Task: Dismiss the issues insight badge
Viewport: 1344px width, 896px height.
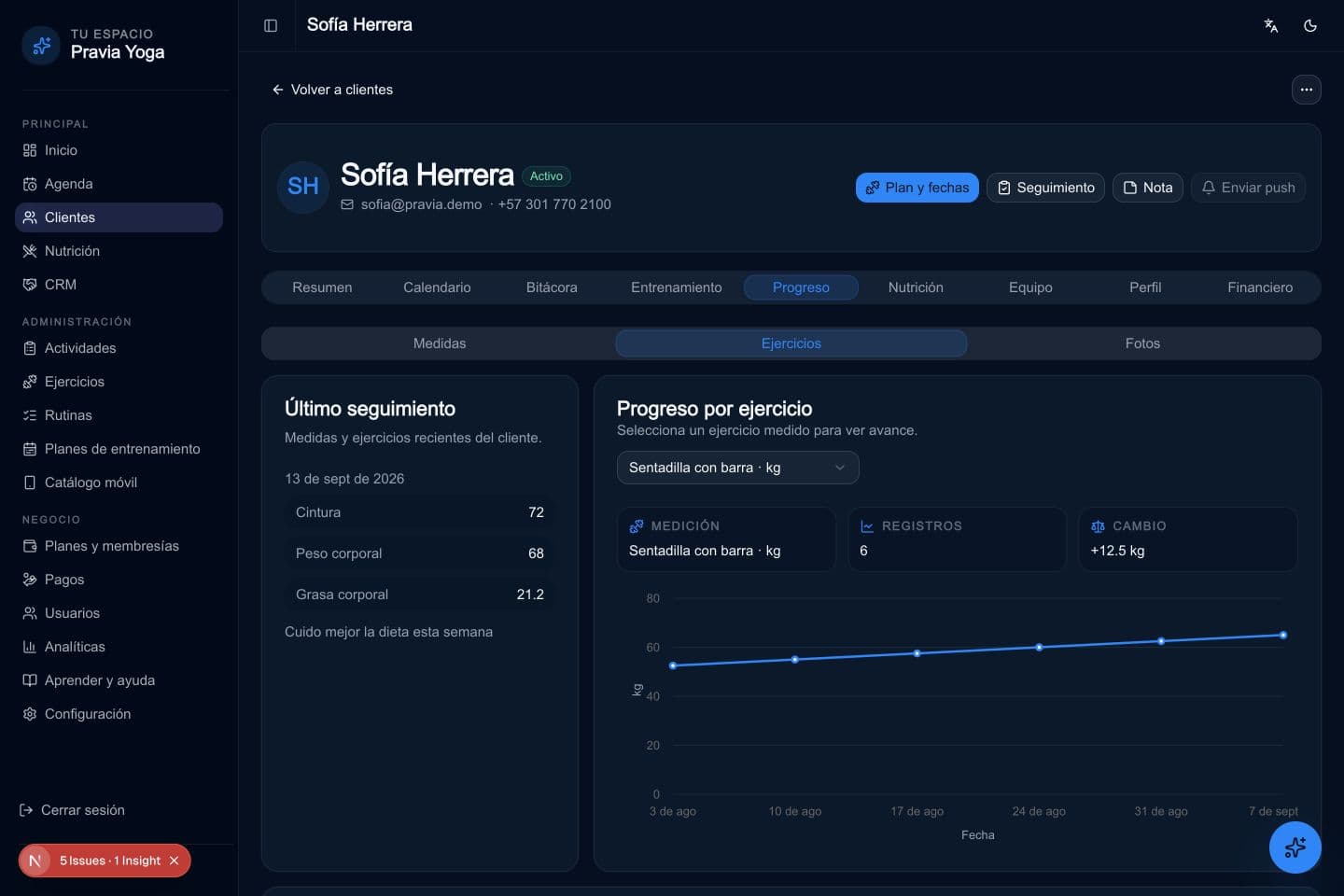Action: coord(174,861)
